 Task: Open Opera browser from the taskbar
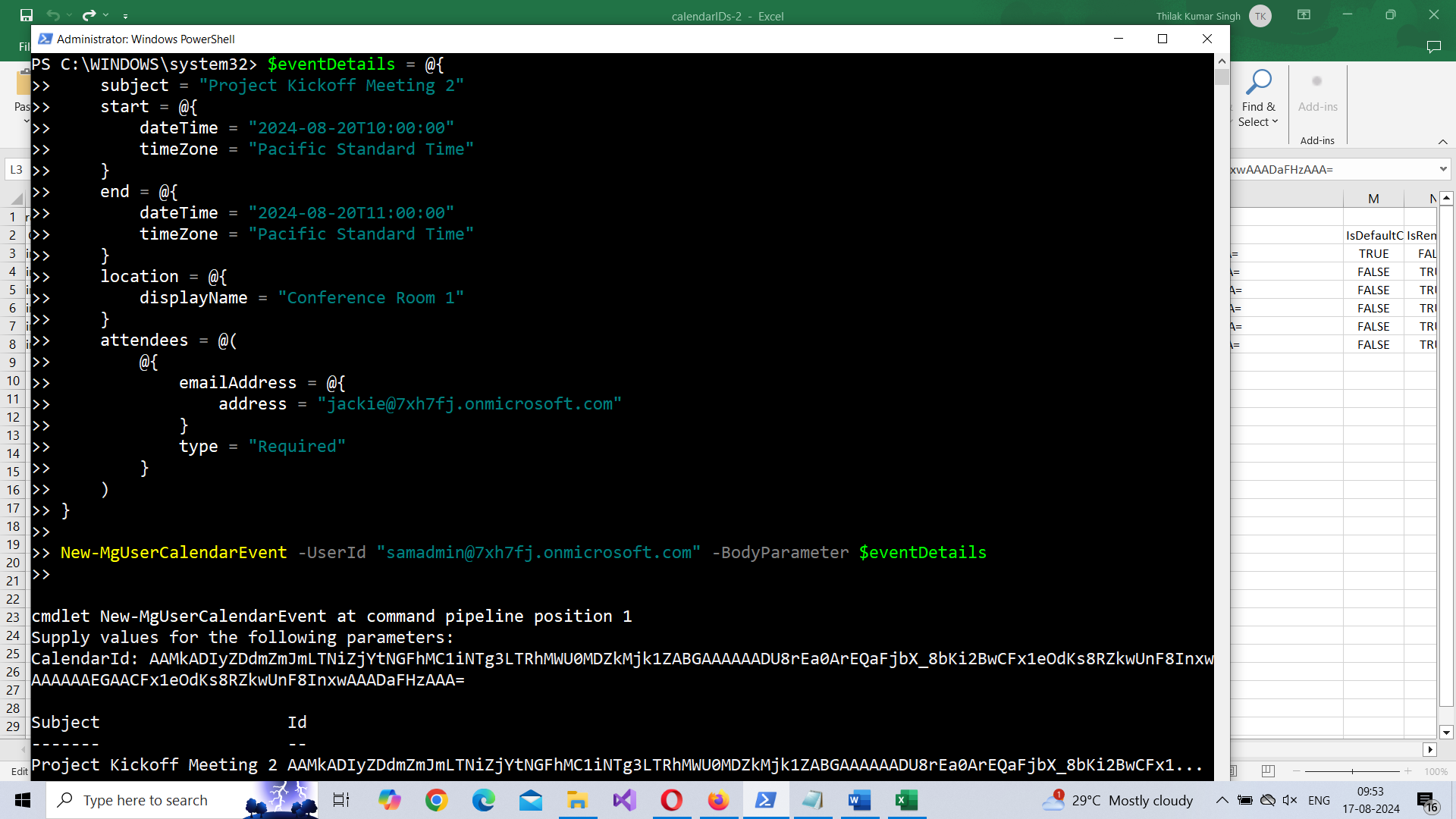pos(671,800)
